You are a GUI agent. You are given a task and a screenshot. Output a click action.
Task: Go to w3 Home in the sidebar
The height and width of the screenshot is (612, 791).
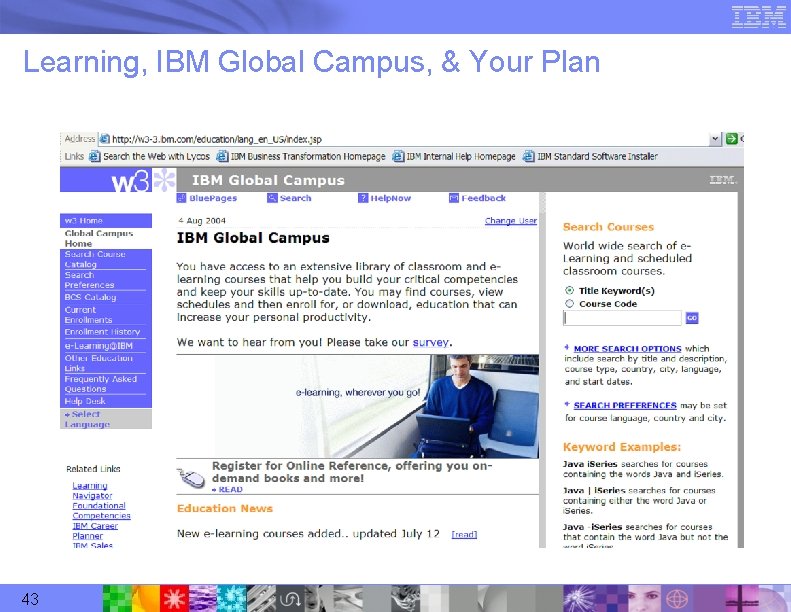coord(84,220)
